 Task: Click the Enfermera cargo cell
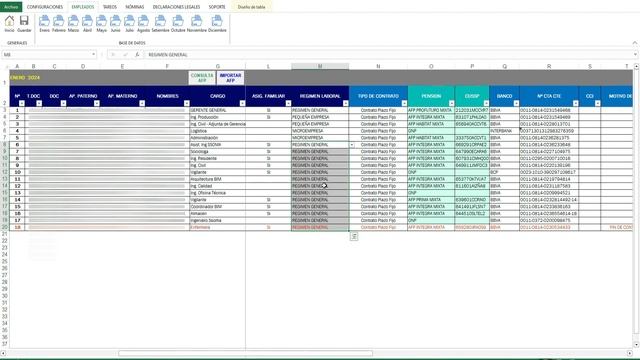(x=218, y=227)
